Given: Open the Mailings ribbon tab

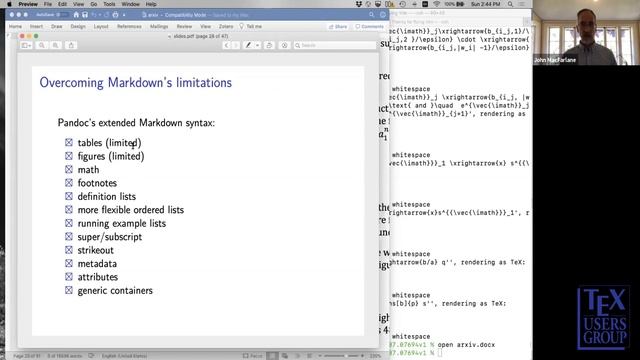Looking at the screenshot, I should 159,27.
